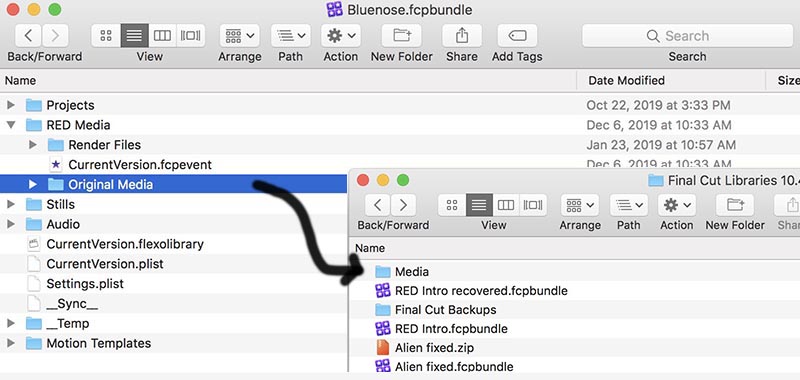Select the Final Cut Backups folder icon

point(383,310)
